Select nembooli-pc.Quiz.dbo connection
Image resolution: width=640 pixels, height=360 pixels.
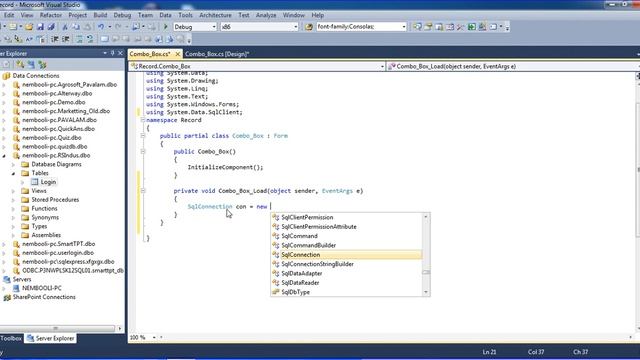(51, 138)
